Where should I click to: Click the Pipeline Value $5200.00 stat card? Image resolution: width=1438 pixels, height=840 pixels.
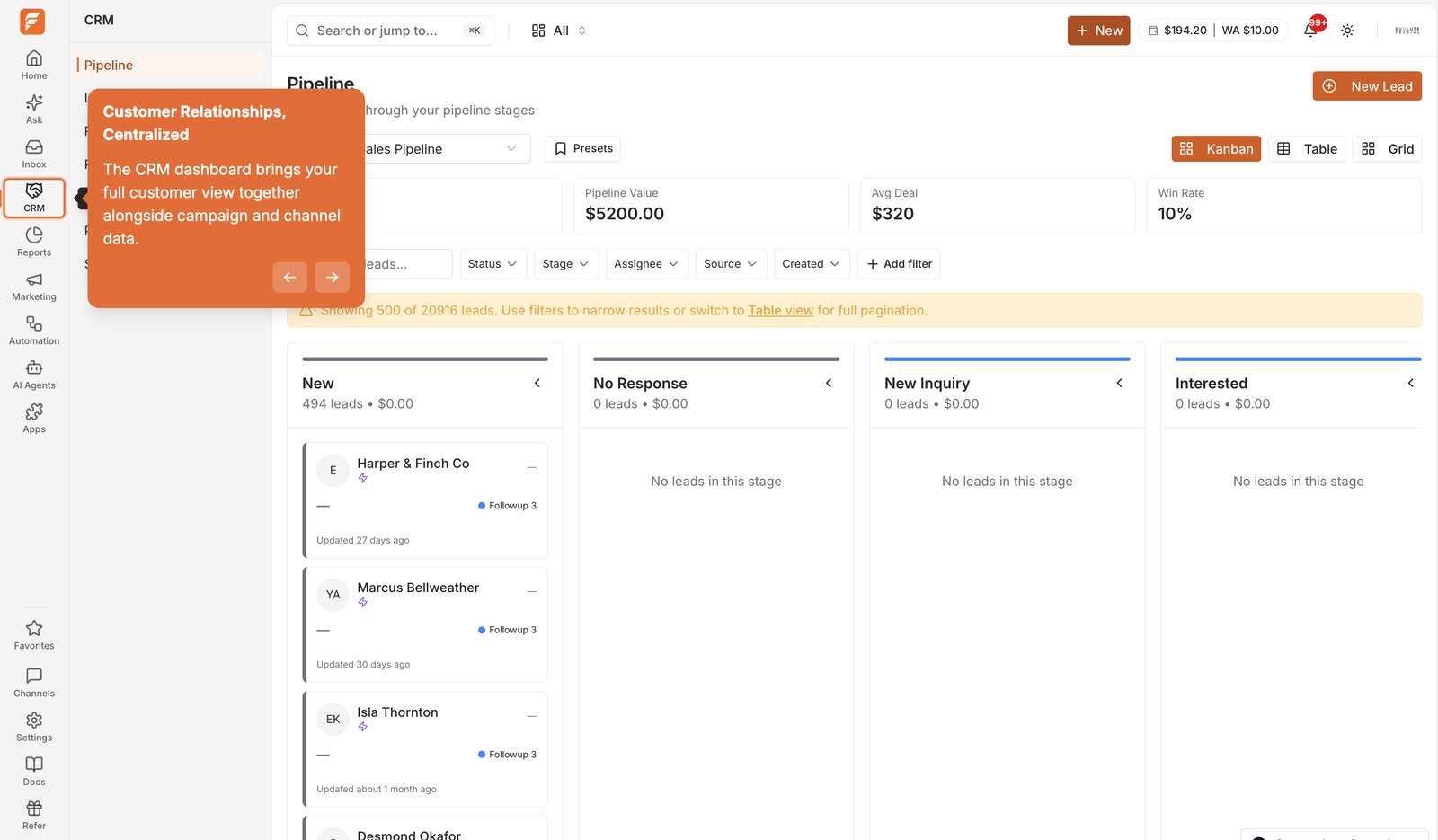click(711, 206)
